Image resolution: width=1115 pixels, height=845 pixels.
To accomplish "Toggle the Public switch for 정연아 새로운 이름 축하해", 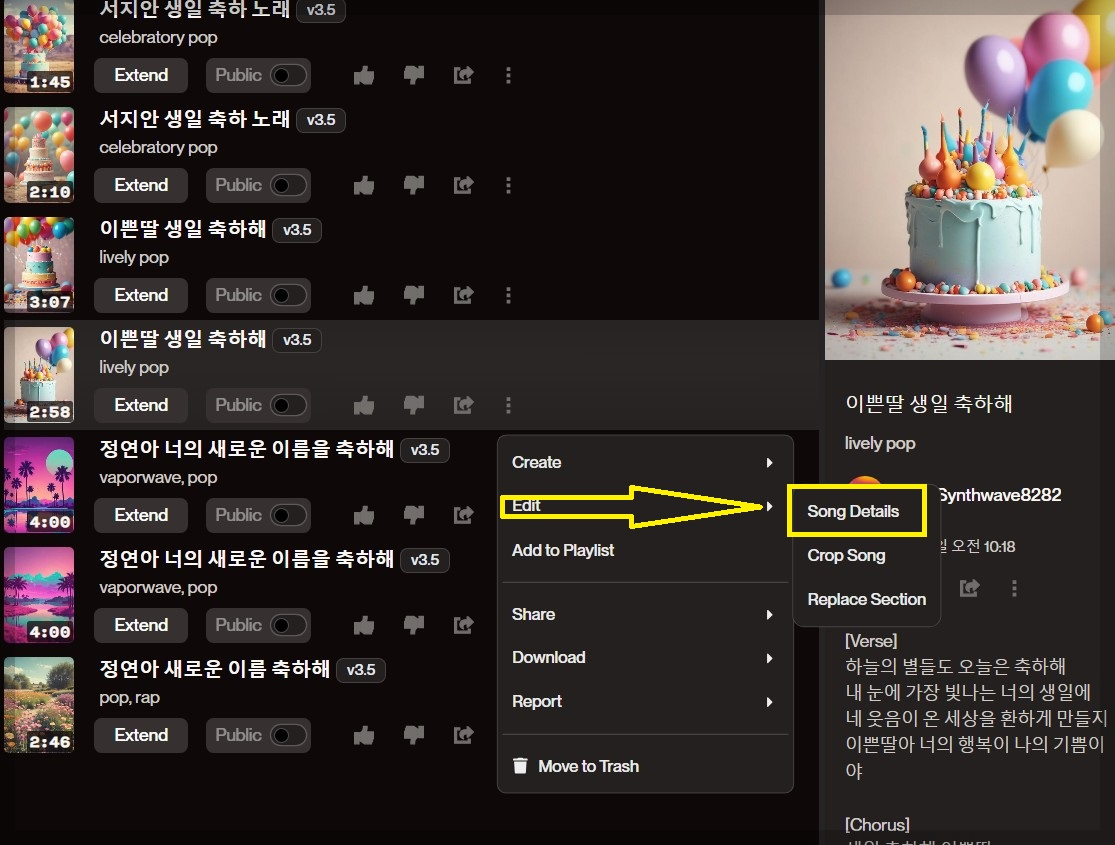I will click(258, 735).
